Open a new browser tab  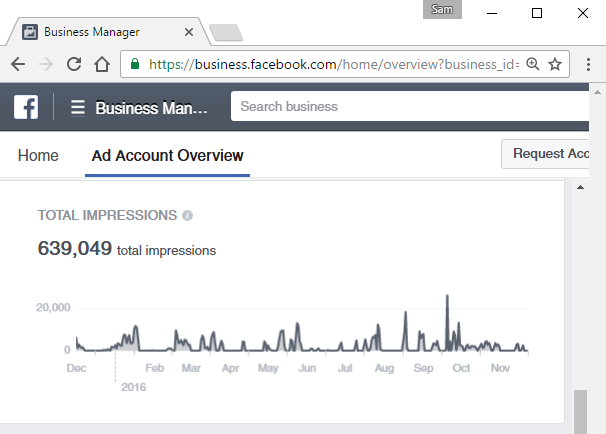(226, 32)
